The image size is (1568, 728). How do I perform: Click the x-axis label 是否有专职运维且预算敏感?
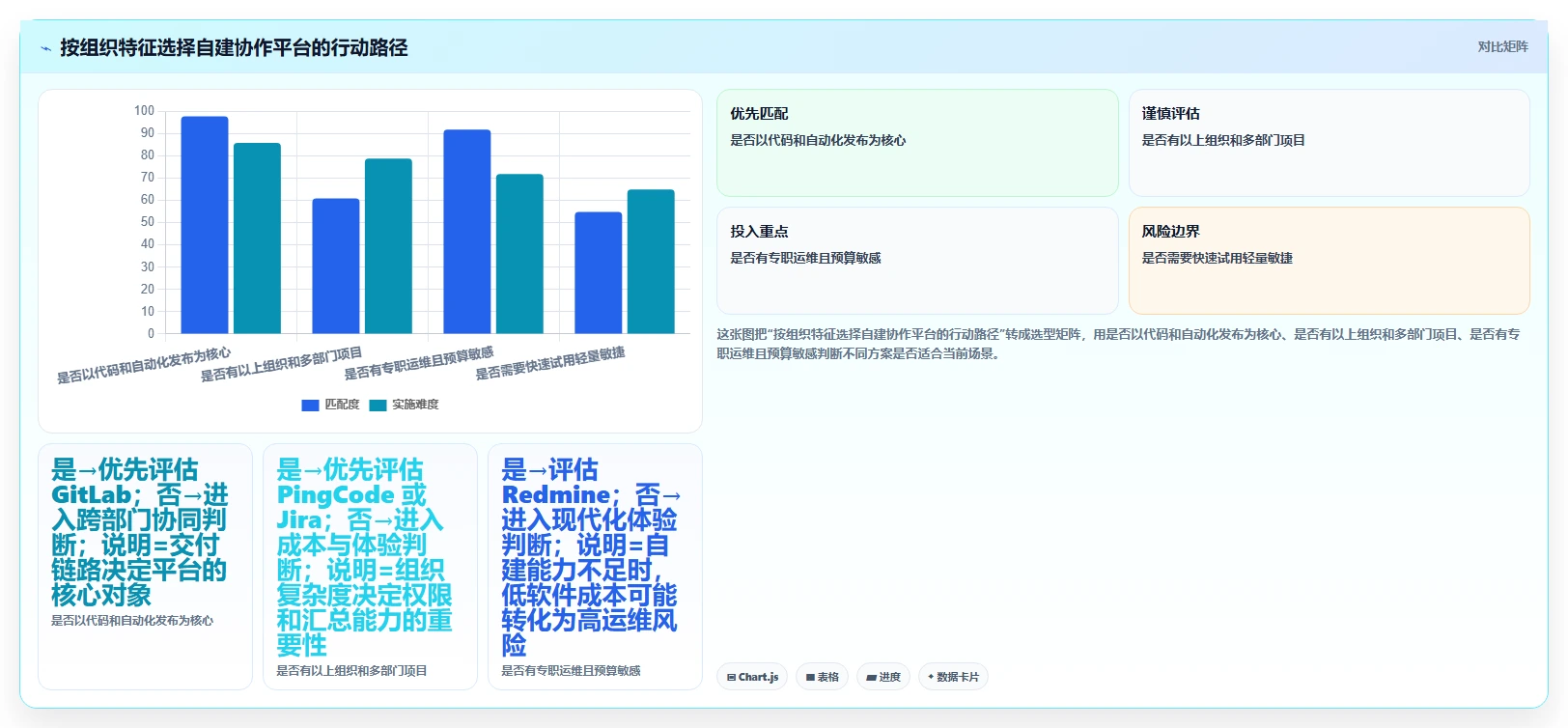tap(419, 363)
